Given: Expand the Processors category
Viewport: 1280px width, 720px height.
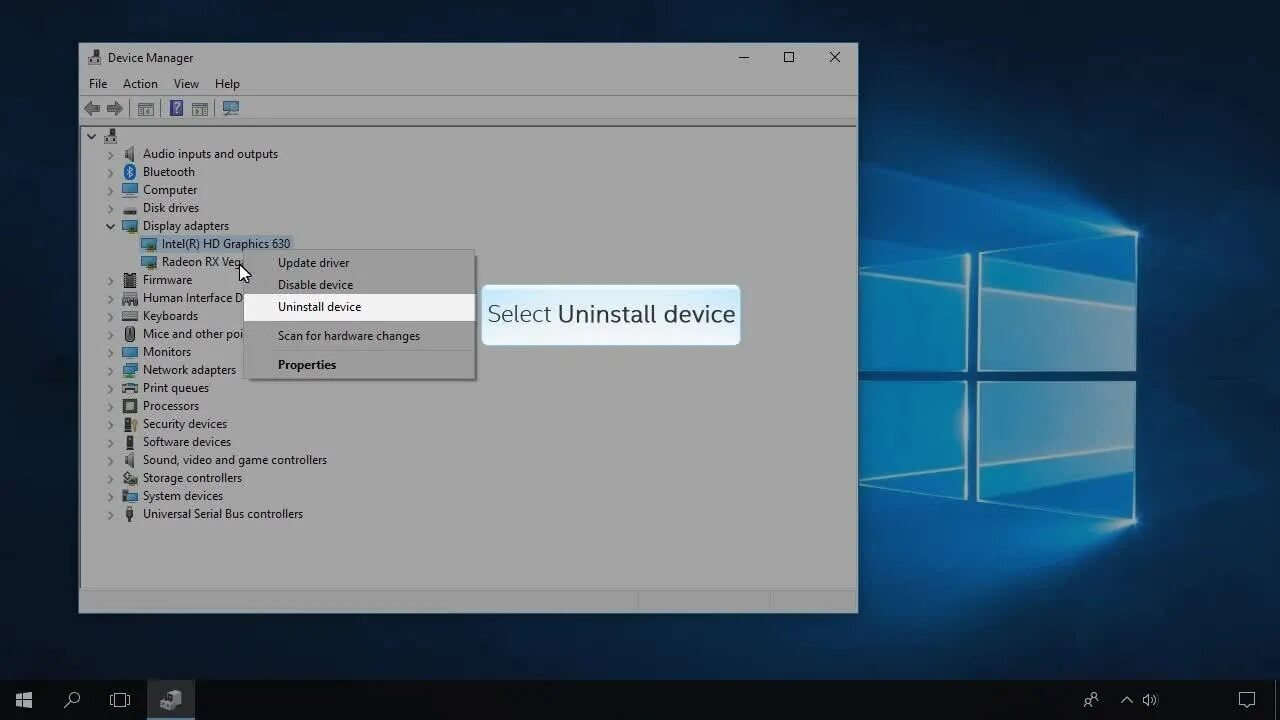Looking at the screenshot, I should (x=111, y=406).
